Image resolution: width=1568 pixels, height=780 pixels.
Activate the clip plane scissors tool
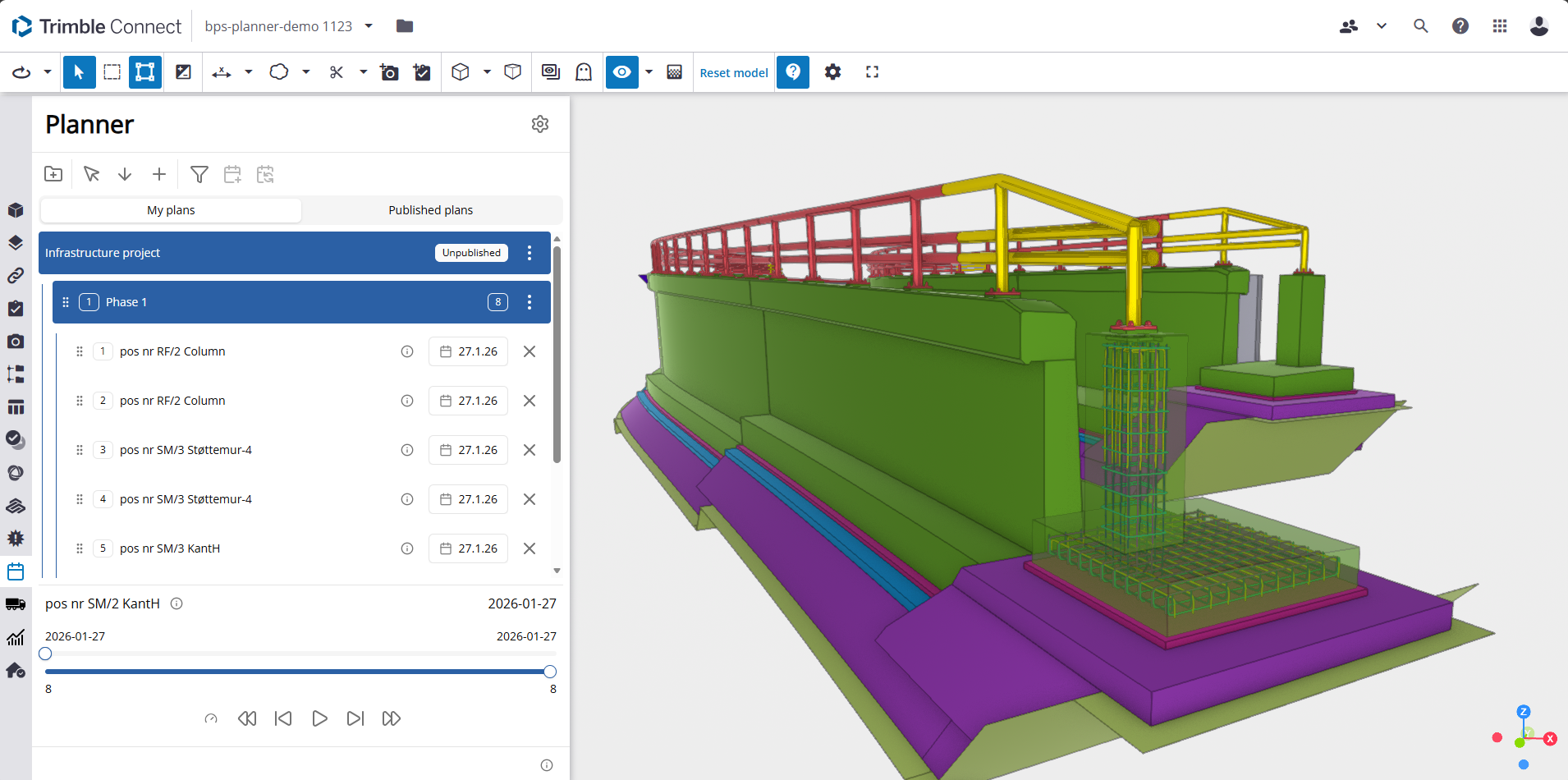[x=337, y=72]
